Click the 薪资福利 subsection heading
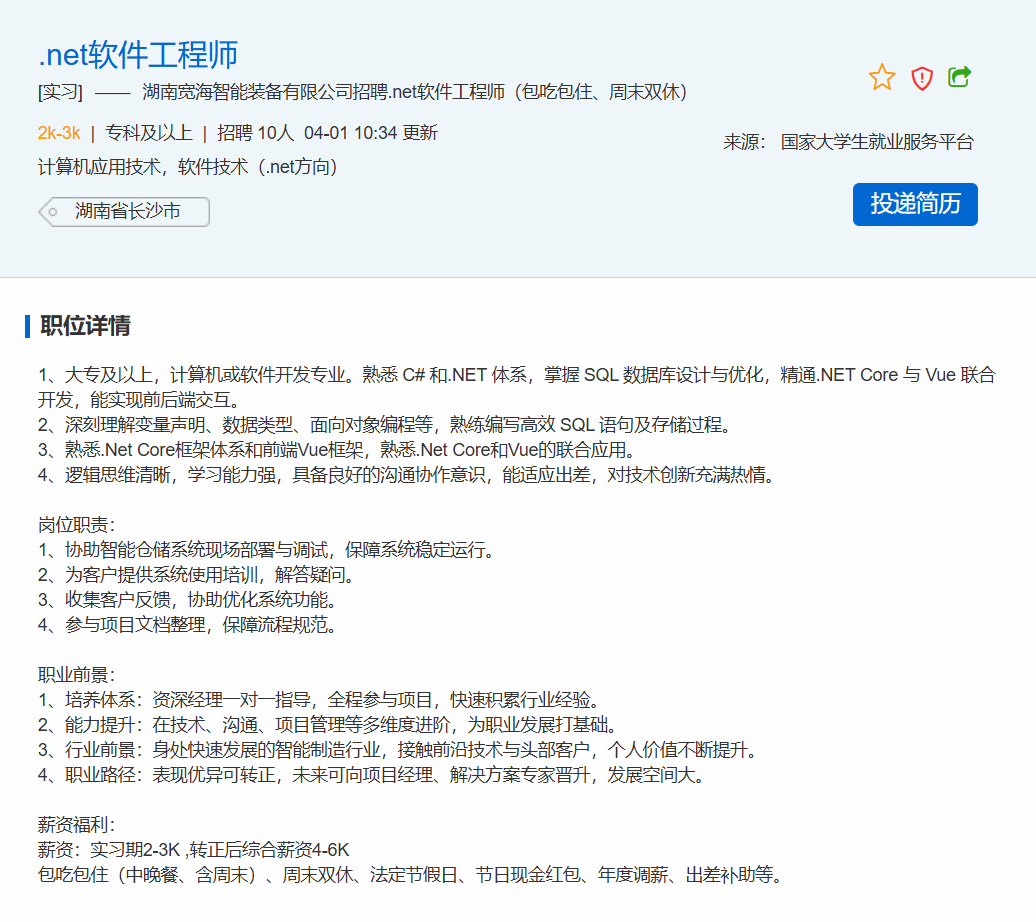The image size is (1036, 922). 77,825
